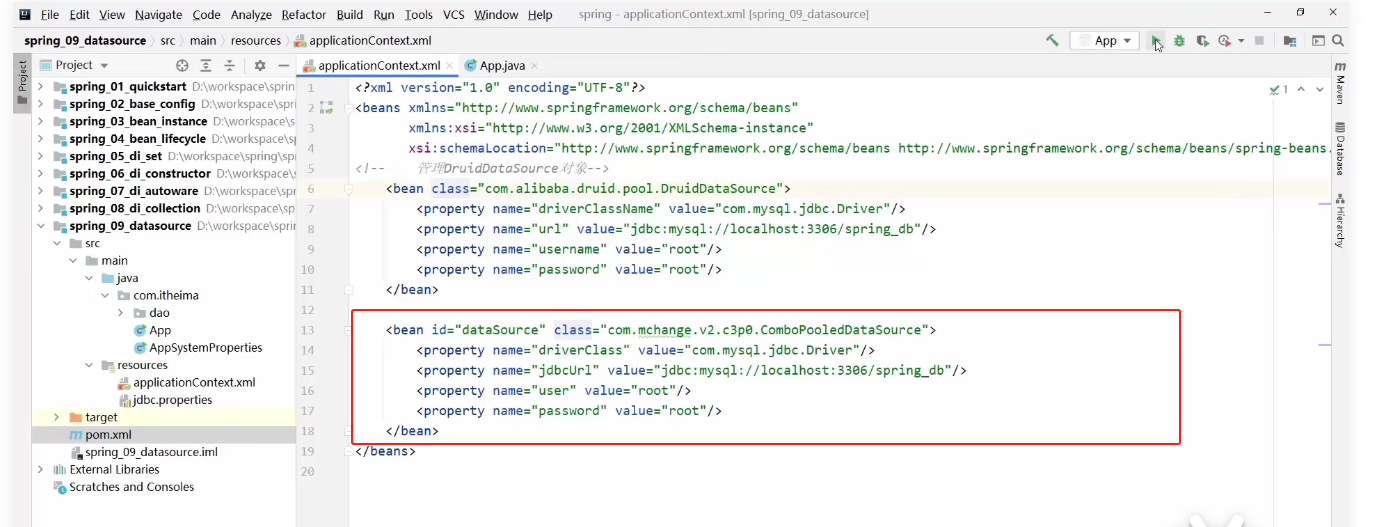This screenshot has height=527, width=1397.
Task: Collapse the src folder
Action: pos(57,243)
